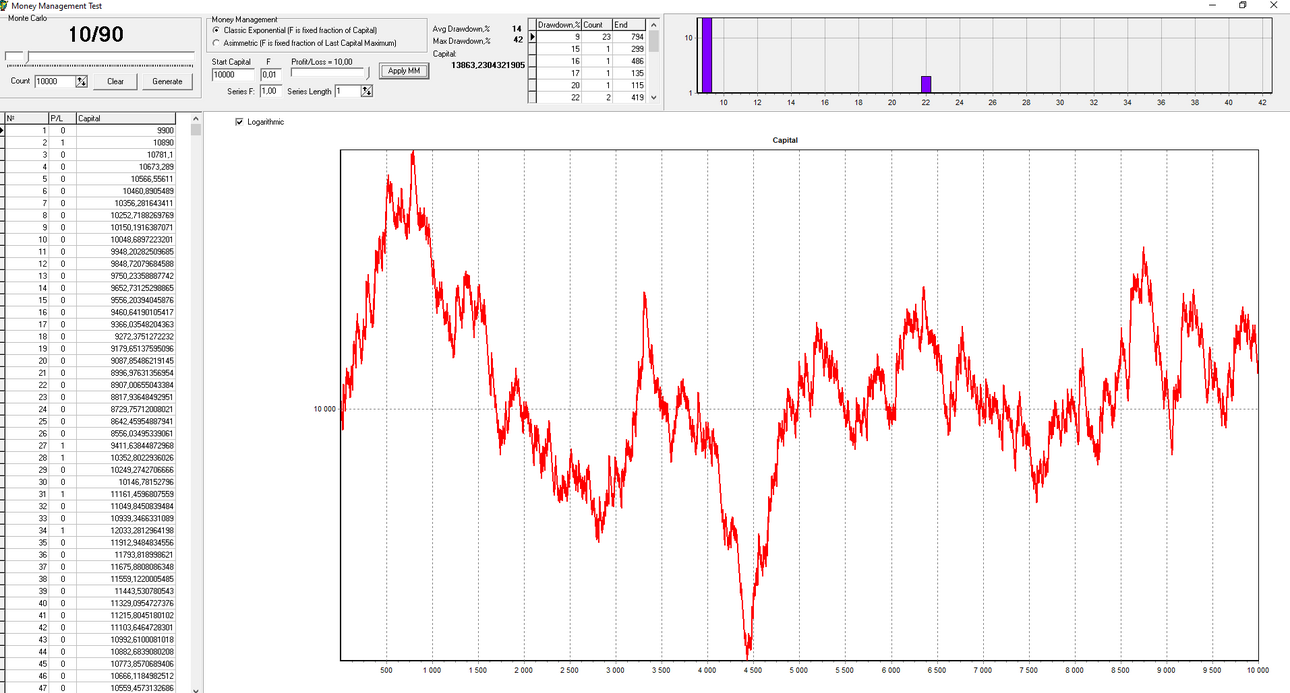This screenshot has width=1290, height=693.
Task: Click the Series Length spinner arrows
Action: 367,91
